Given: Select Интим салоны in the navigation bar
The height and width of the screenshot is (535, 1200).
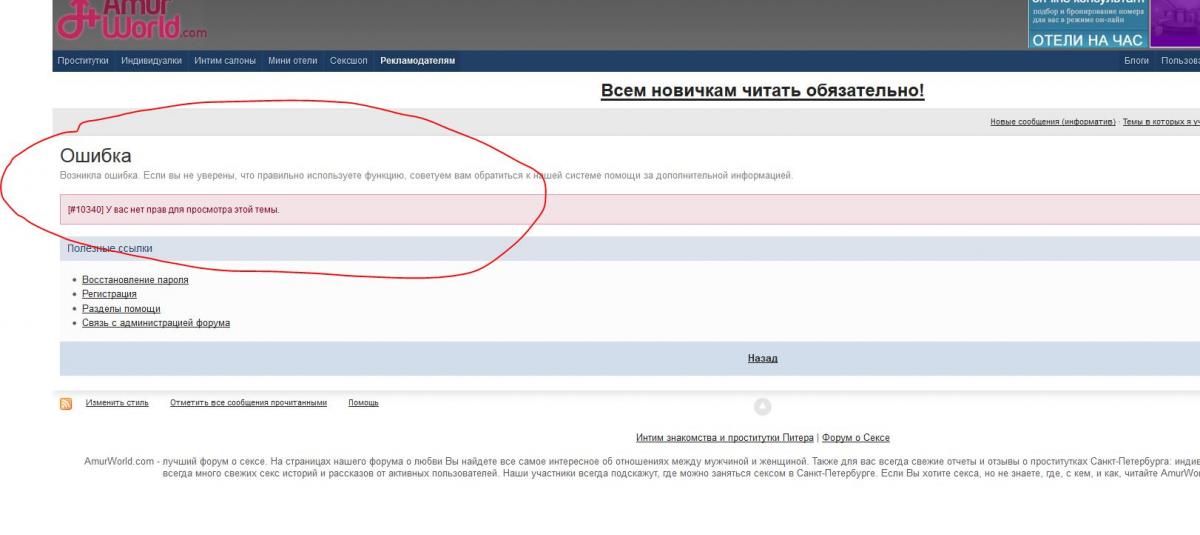Looking at the screenshot, I should coord(225,61).
